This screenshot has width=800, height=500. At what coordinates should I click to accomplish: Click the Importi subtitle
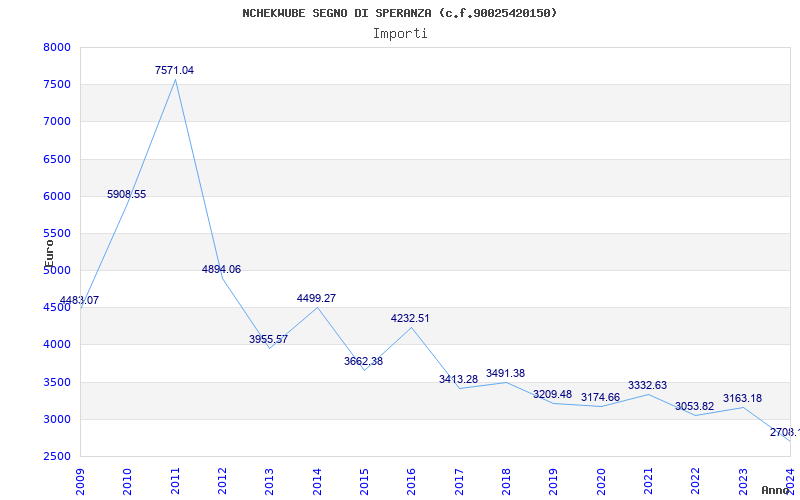click(x=400, y=34)
